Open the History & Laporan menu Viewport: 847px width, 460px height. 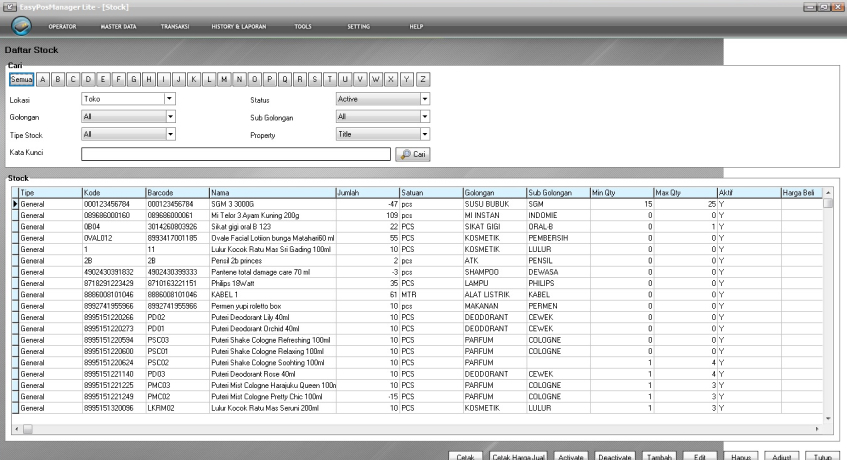tap(237, 27)
